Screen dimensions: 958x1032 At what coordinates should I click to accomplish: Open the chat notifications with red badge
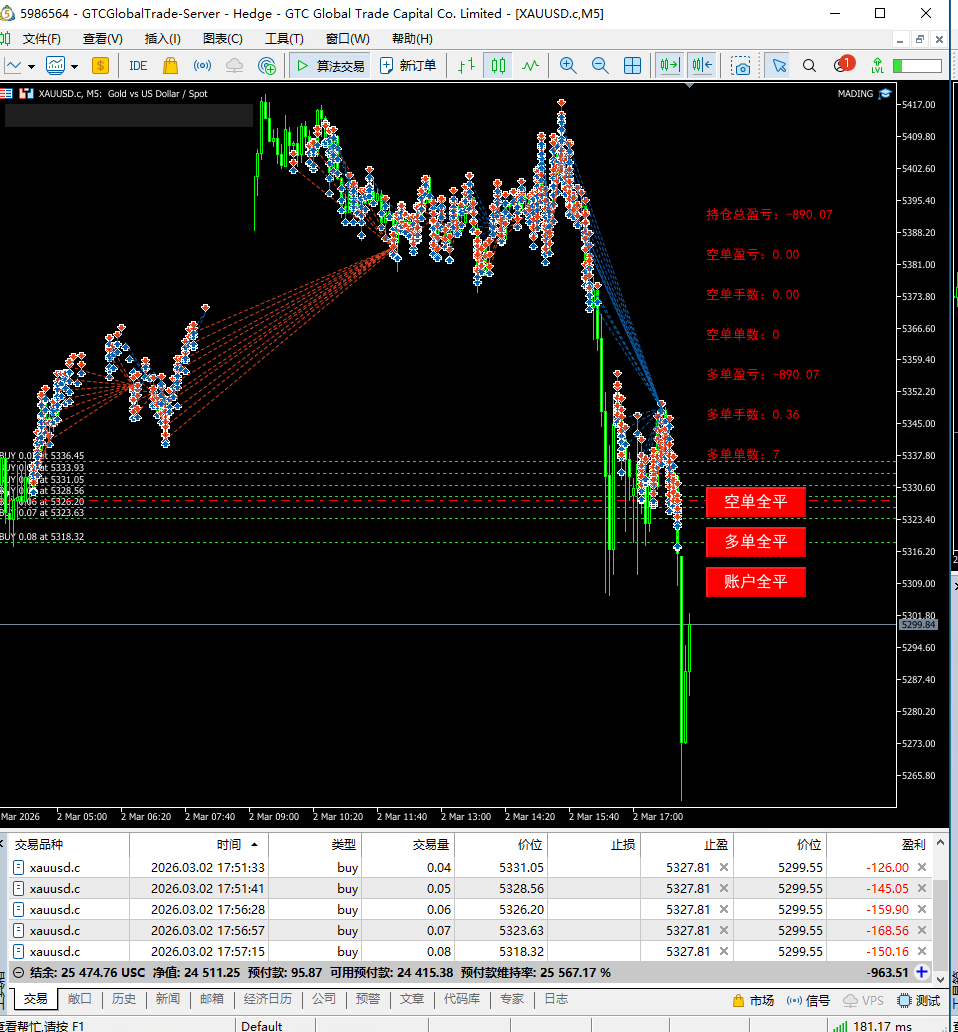[x=842, y=64]
